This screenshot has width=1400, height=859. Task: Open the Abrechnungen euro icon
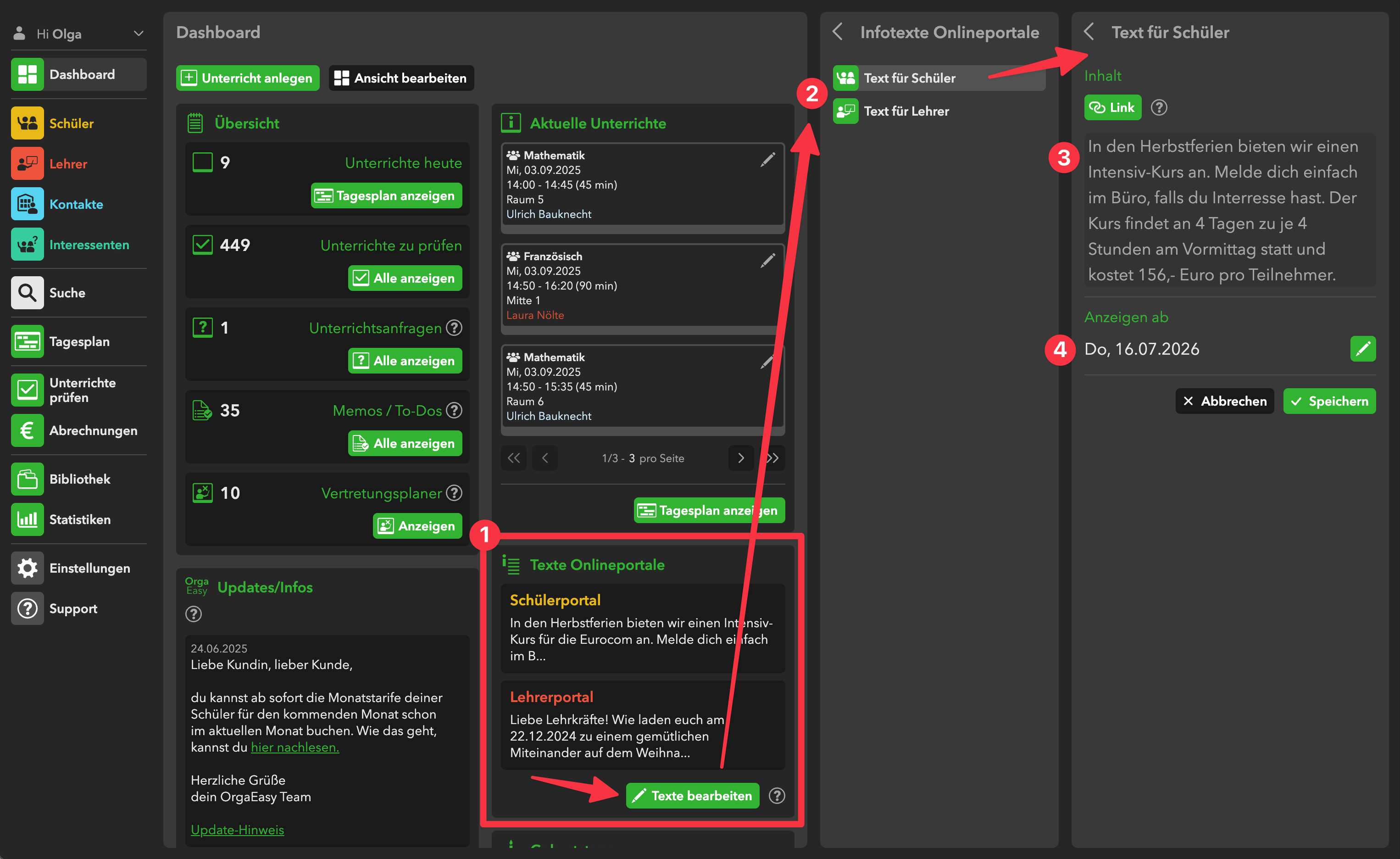pyautogui.click(x=27, y=430)
